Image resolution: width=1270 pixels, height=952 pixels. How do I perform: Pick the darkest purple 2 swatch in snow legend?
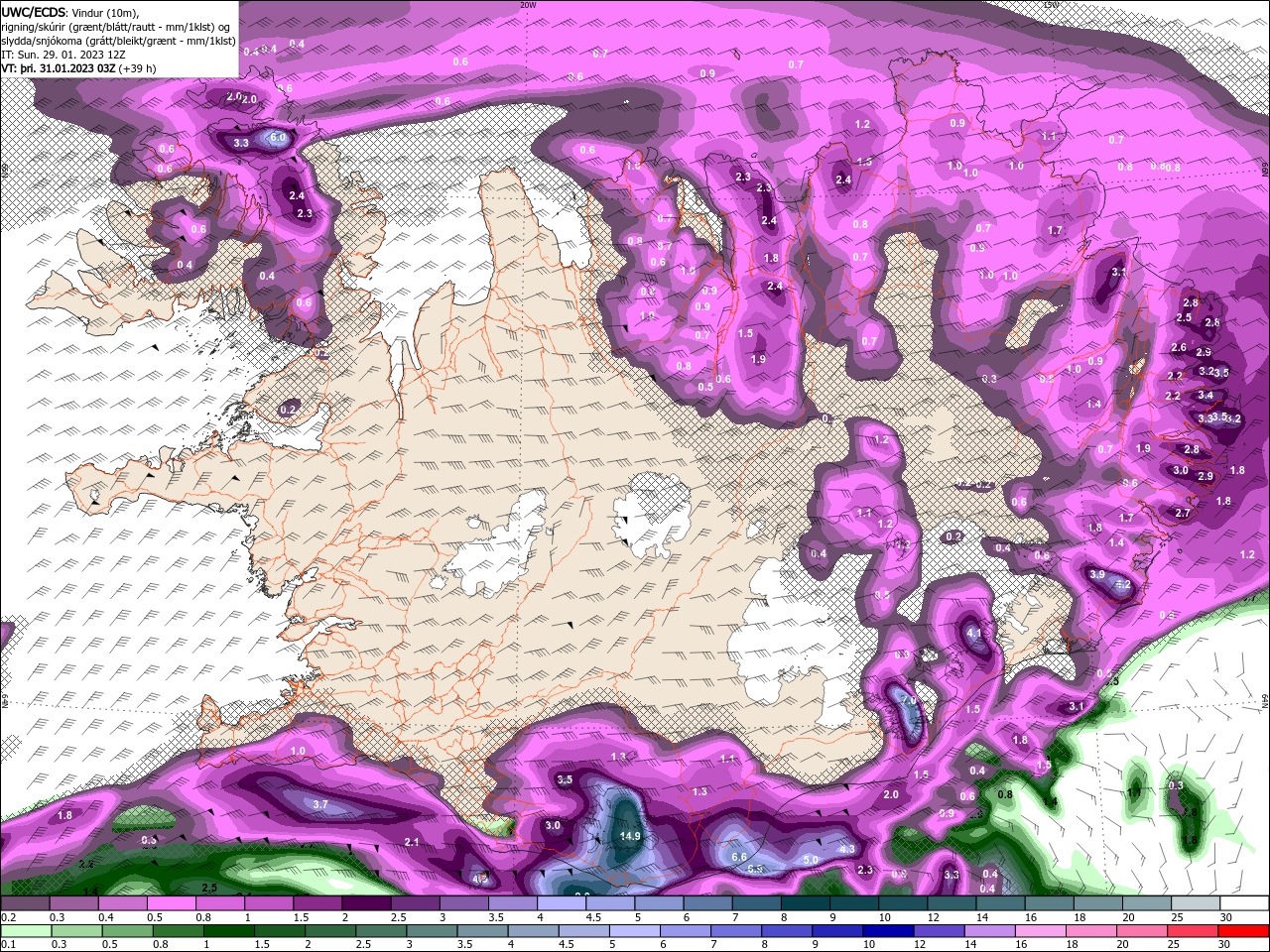pos(365,903)
